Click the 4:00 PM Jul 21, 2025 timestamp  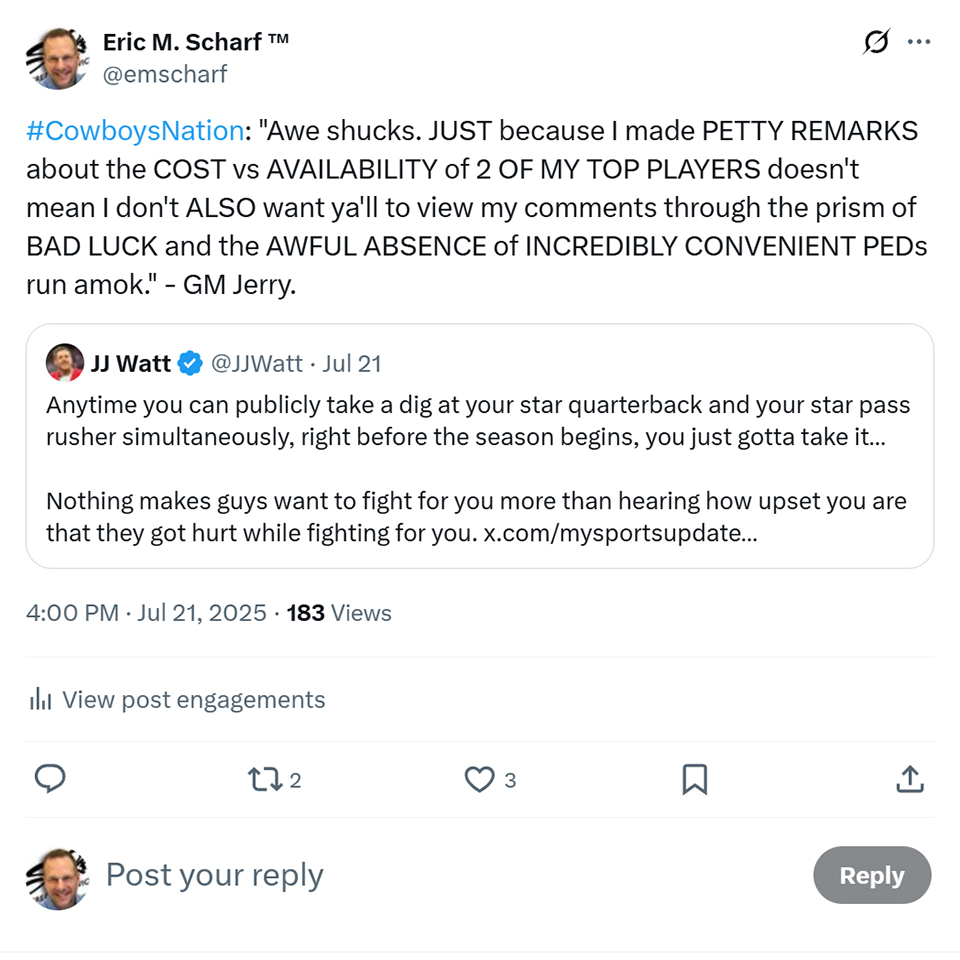(146, 613)
